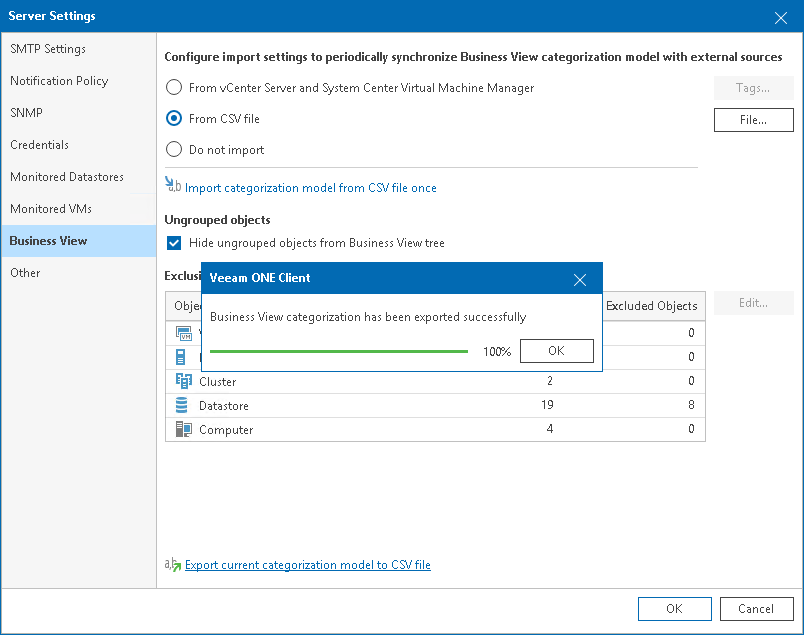This screenshot has height=635, width=804.
Task: Click the import CSV icon
Action: click(x=173, y=185)
